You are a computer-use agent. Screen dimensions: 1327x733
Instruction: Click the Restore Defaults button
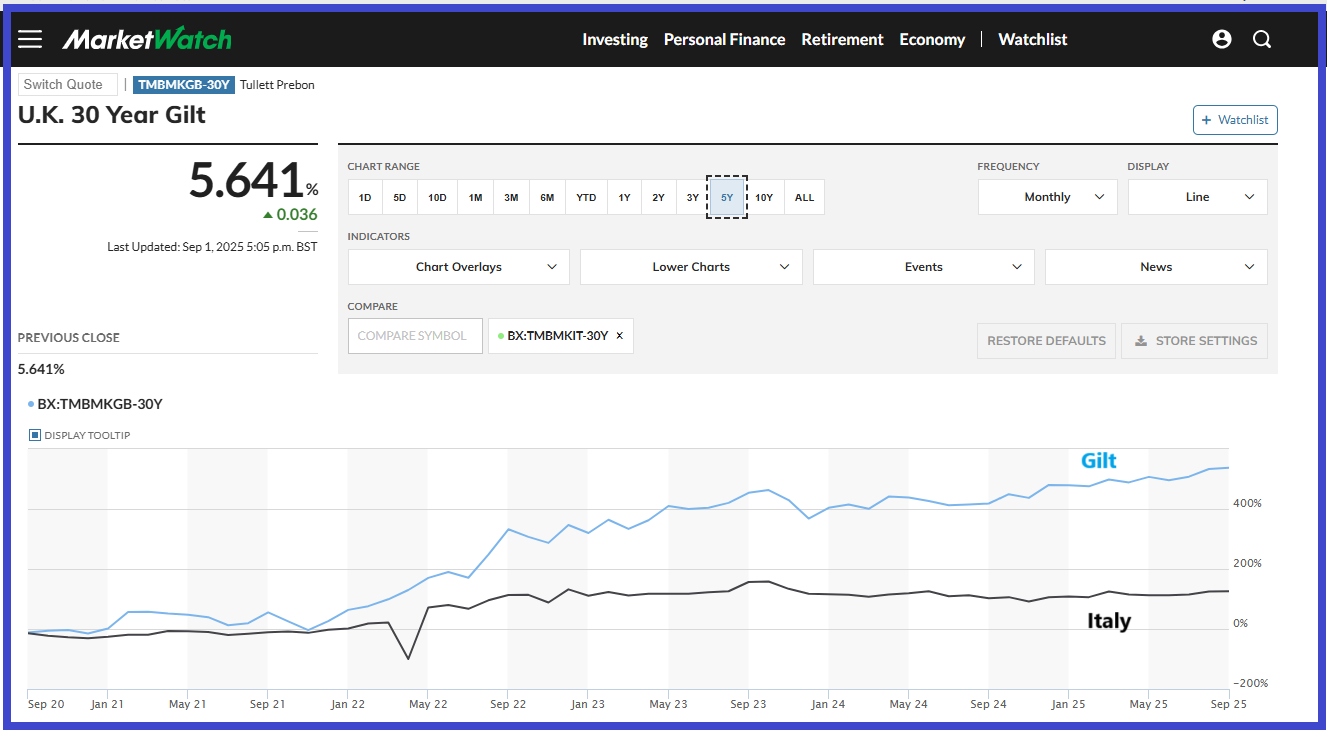click(1046, 341)
